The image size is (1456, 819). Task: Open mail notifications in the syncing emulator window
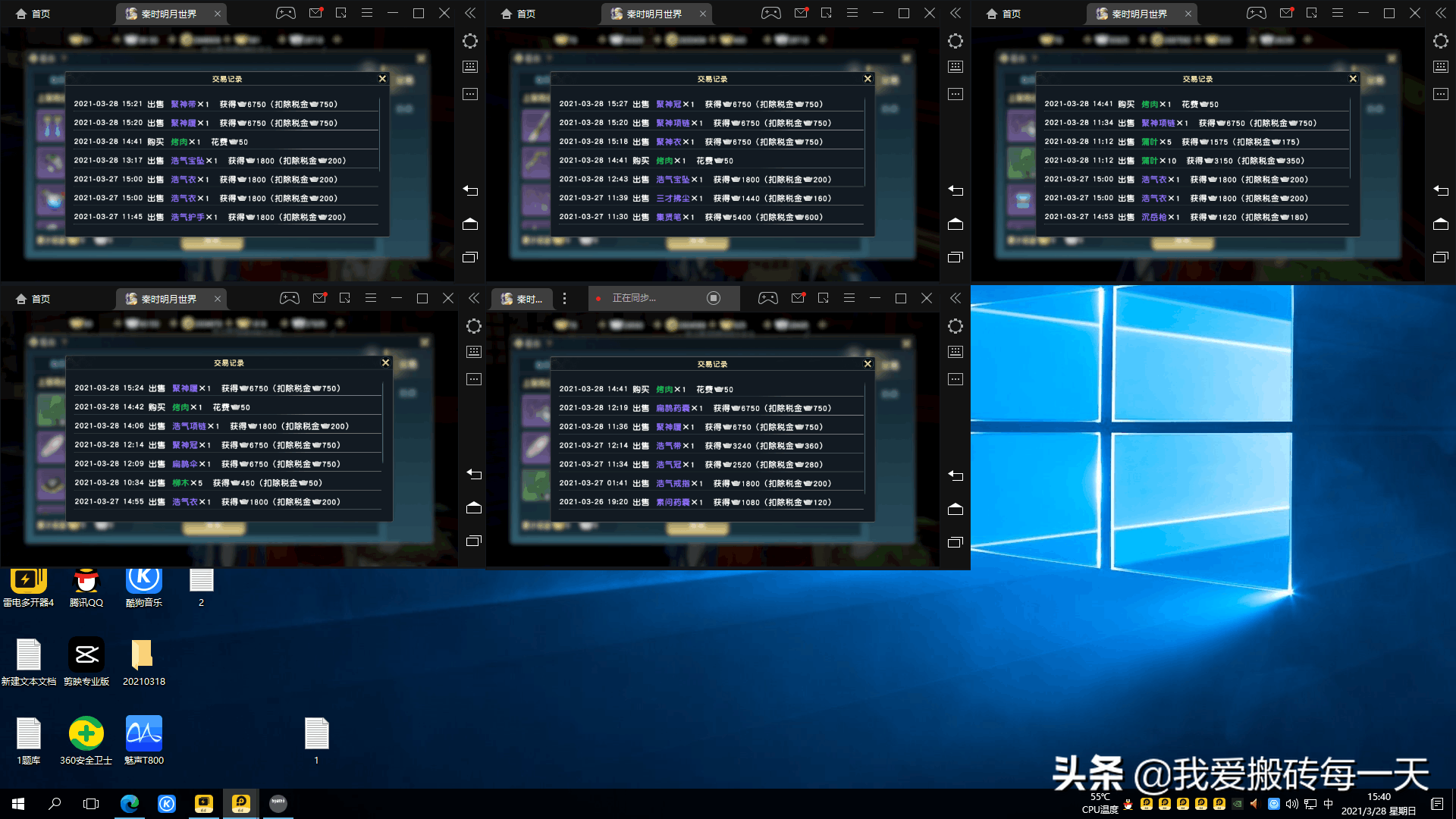pyautogui.click(x=798, y=299)
